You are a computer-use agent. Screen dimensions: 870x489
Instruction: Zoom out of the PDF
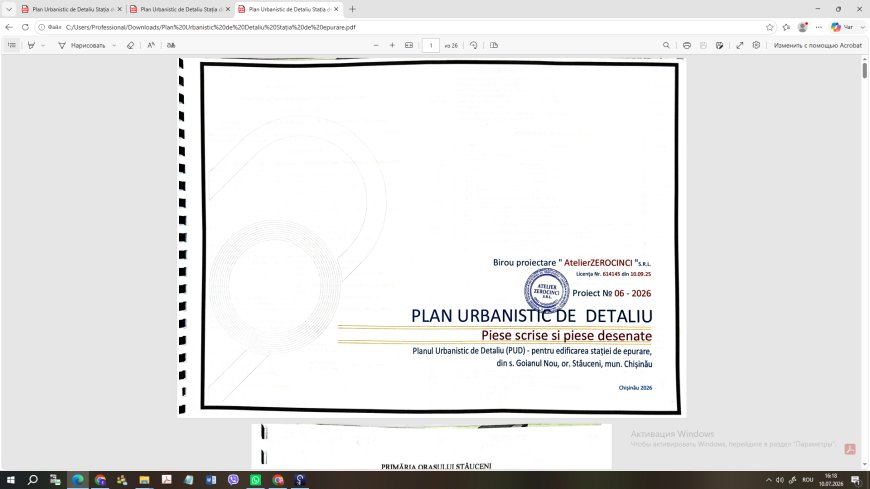376,46
